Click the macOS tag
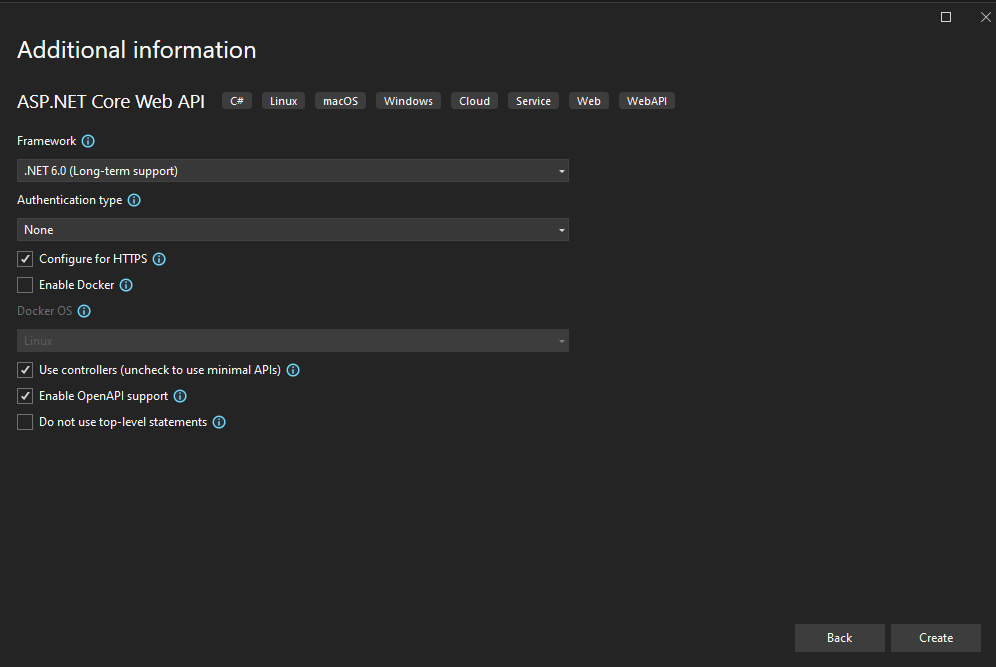Viewport: 996px width, 667px height. [340, 101]
